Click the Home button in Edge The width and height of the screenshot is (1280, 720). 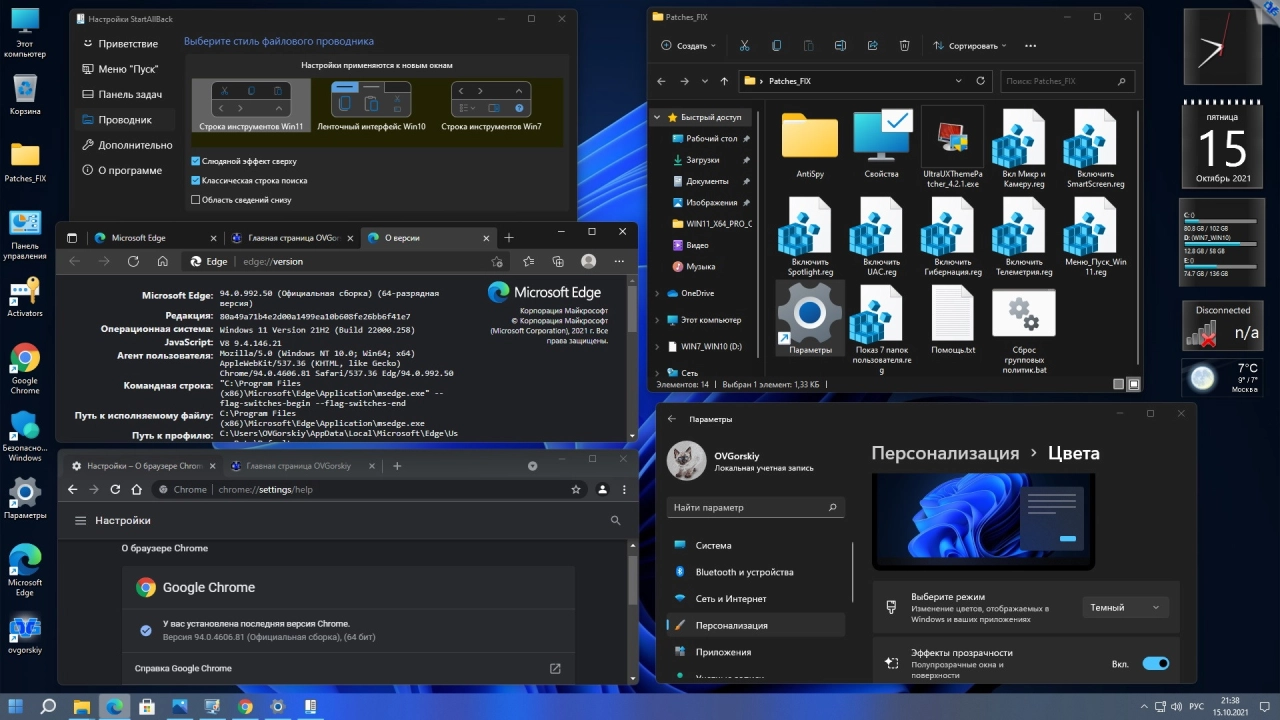[162, 261]
